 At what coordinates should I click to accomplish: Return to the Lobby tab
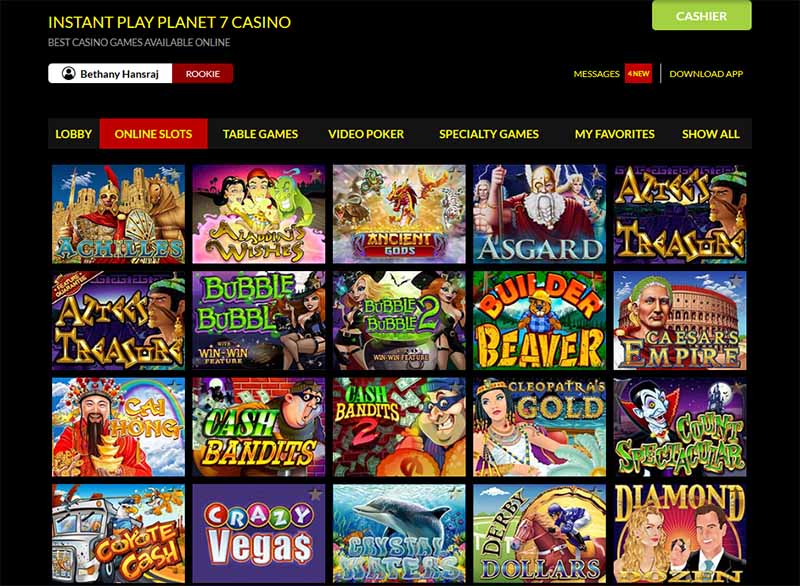(73, 134)
